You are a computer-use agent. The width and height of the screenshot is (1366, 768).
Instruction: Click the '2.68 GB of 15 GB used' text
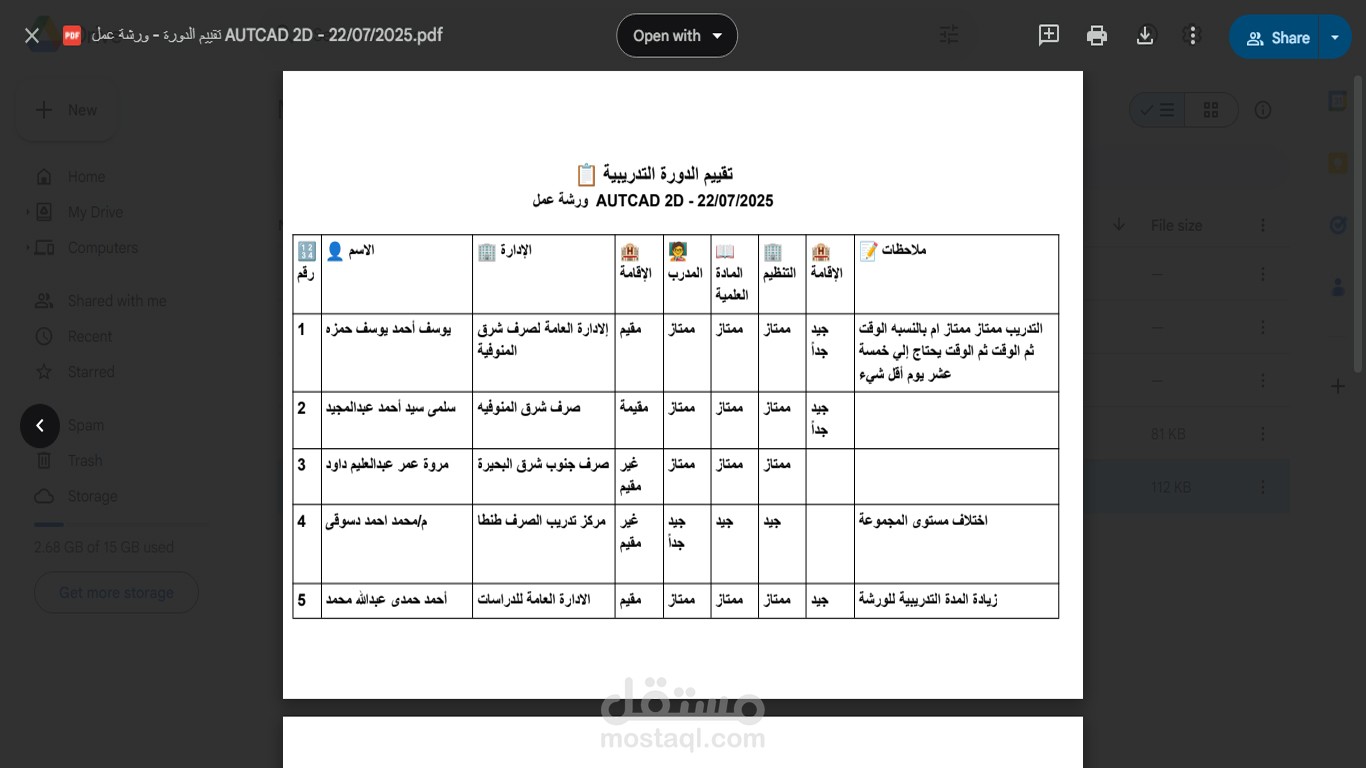pos(104,548)
